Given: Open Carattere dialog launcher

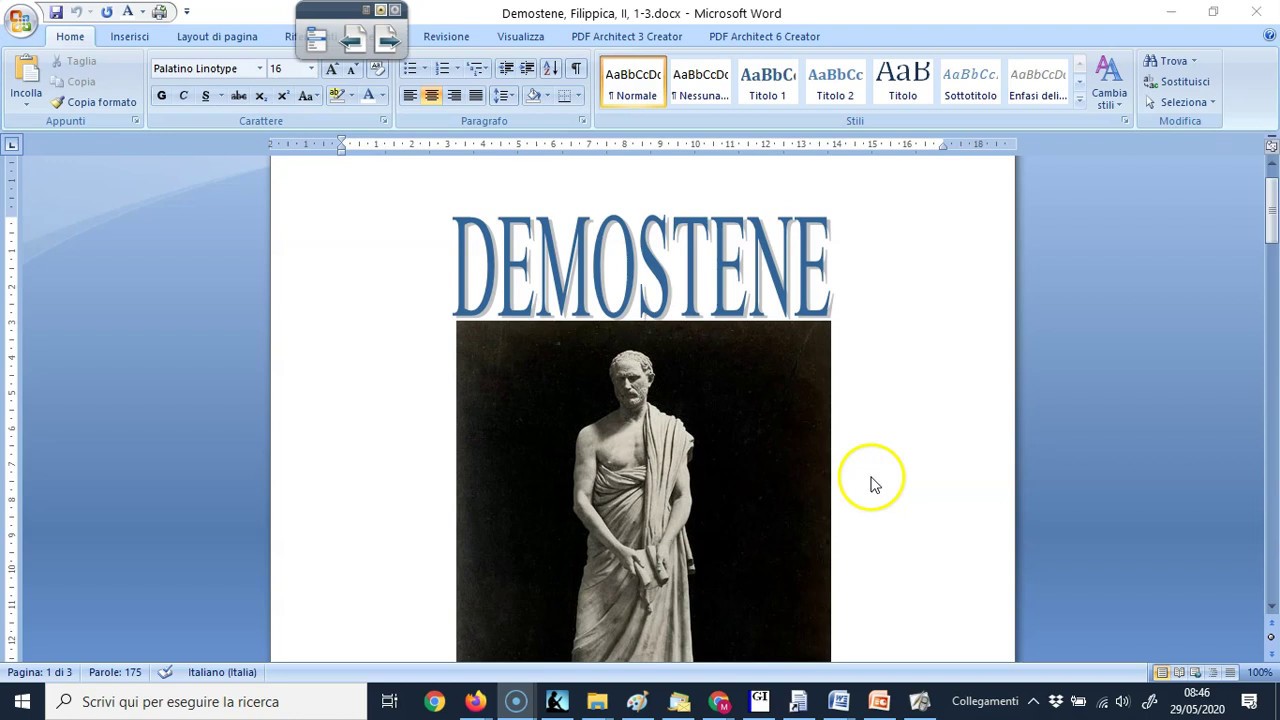Looking at the screenshot, I should coord(384,121).
